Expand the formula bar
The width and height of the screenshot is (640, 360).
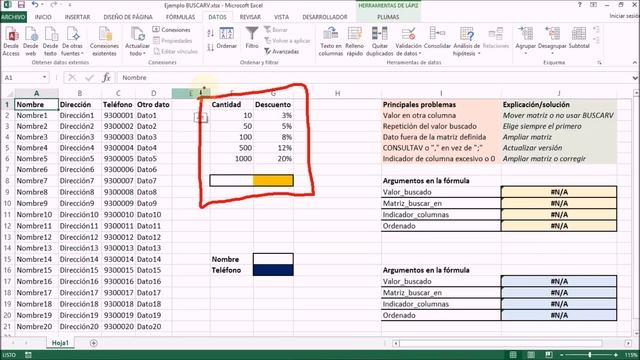(635, 78)
